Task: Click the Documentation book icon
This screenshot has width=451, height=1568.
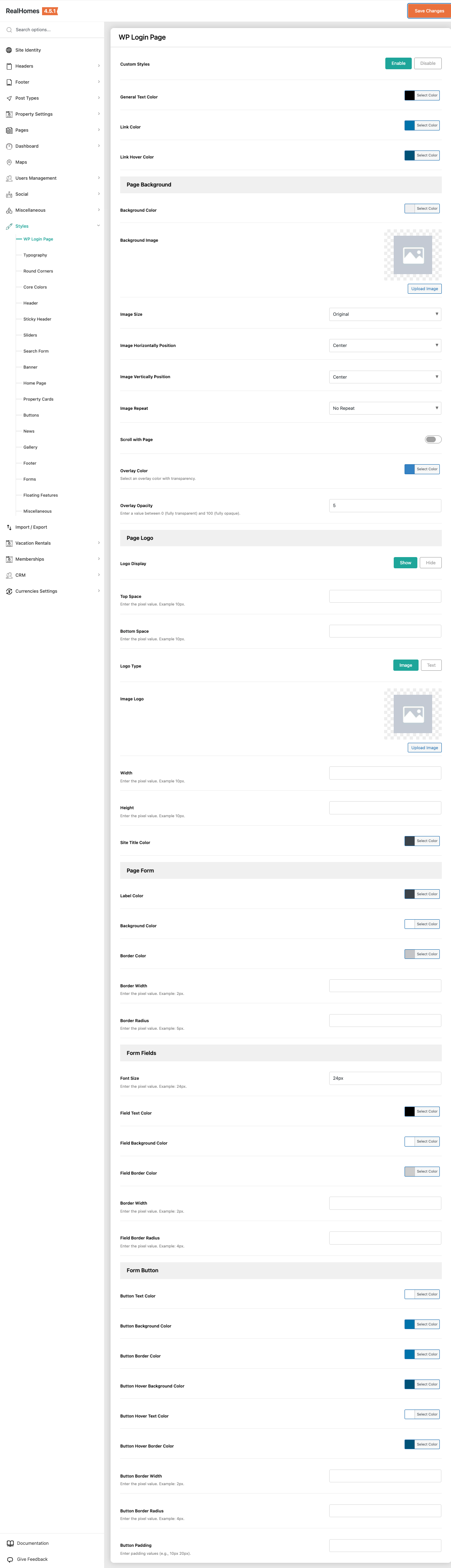Action: click(x=10, y=1543)
